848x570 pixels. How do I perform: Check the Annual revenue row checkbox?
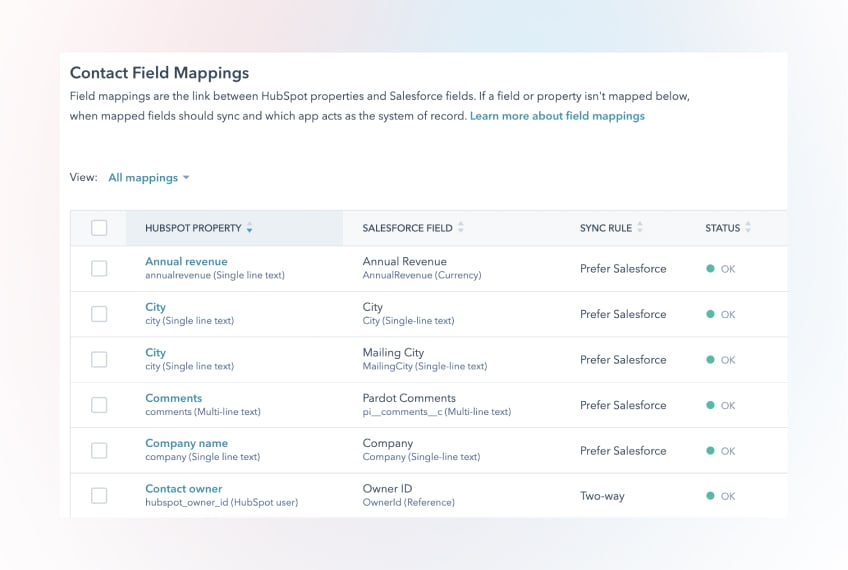point(99,269)
